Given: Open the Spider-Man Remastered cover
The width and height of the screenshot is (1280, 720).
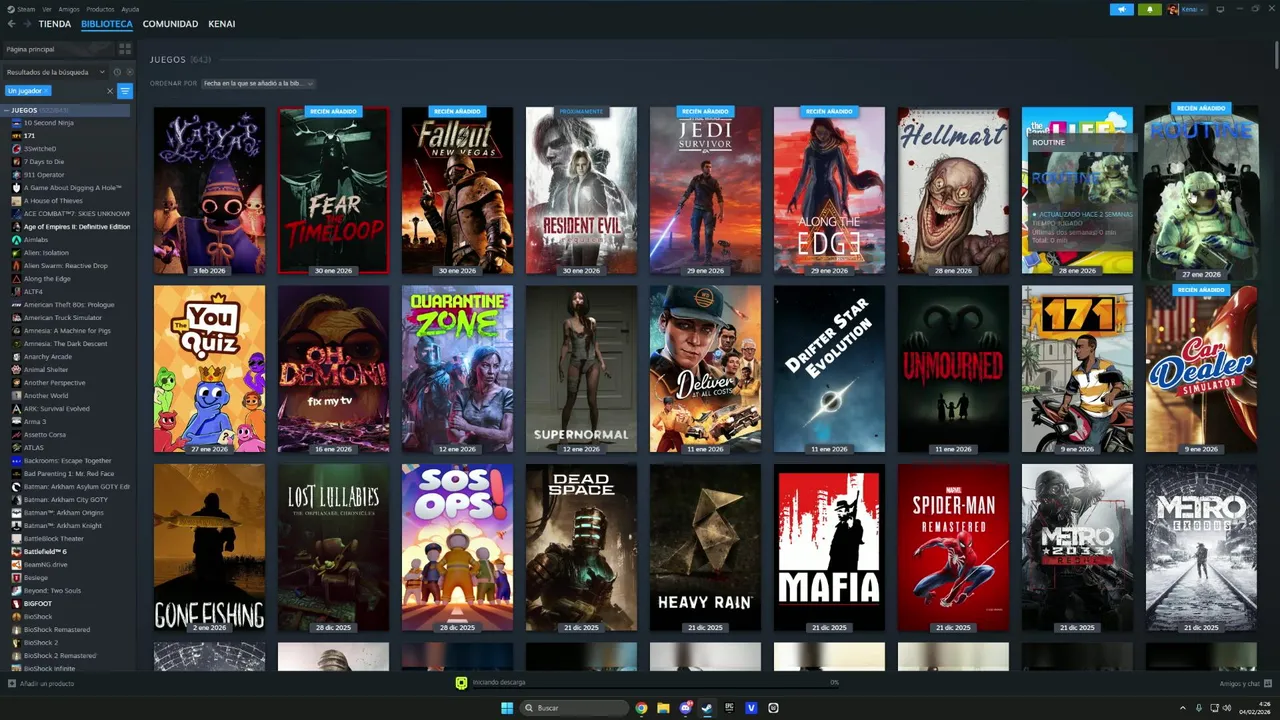Looking at the screenshot, I should click(x=953, y=547).
